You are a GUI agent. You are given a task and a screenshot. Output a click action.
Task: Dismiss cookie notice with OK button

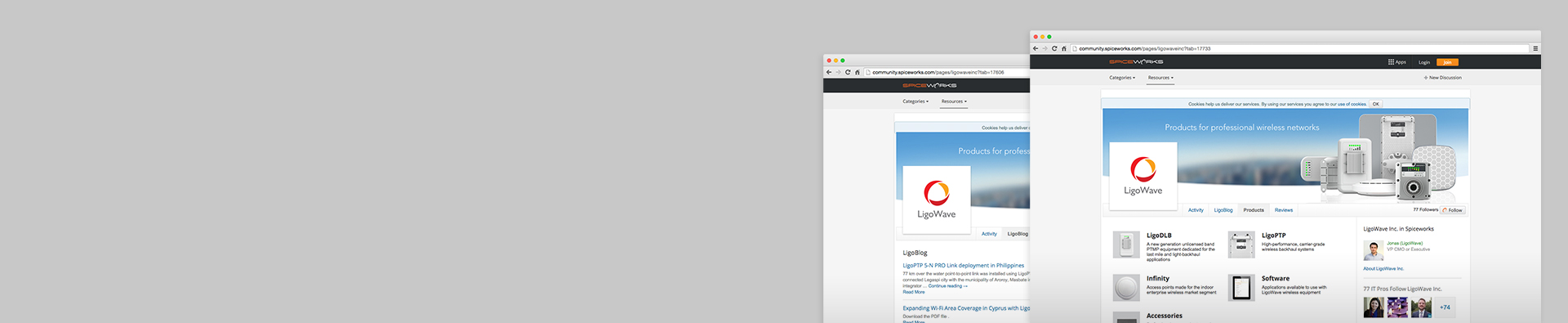click(1376, 104)
